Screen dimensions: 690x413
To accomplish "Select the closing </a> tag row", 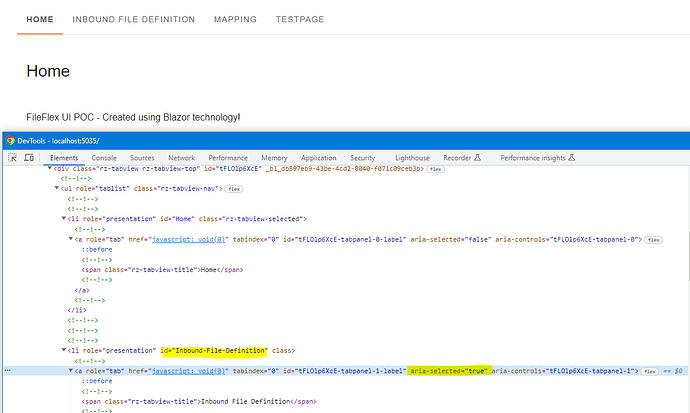I will pyautogui.click(x=82, y=290).
